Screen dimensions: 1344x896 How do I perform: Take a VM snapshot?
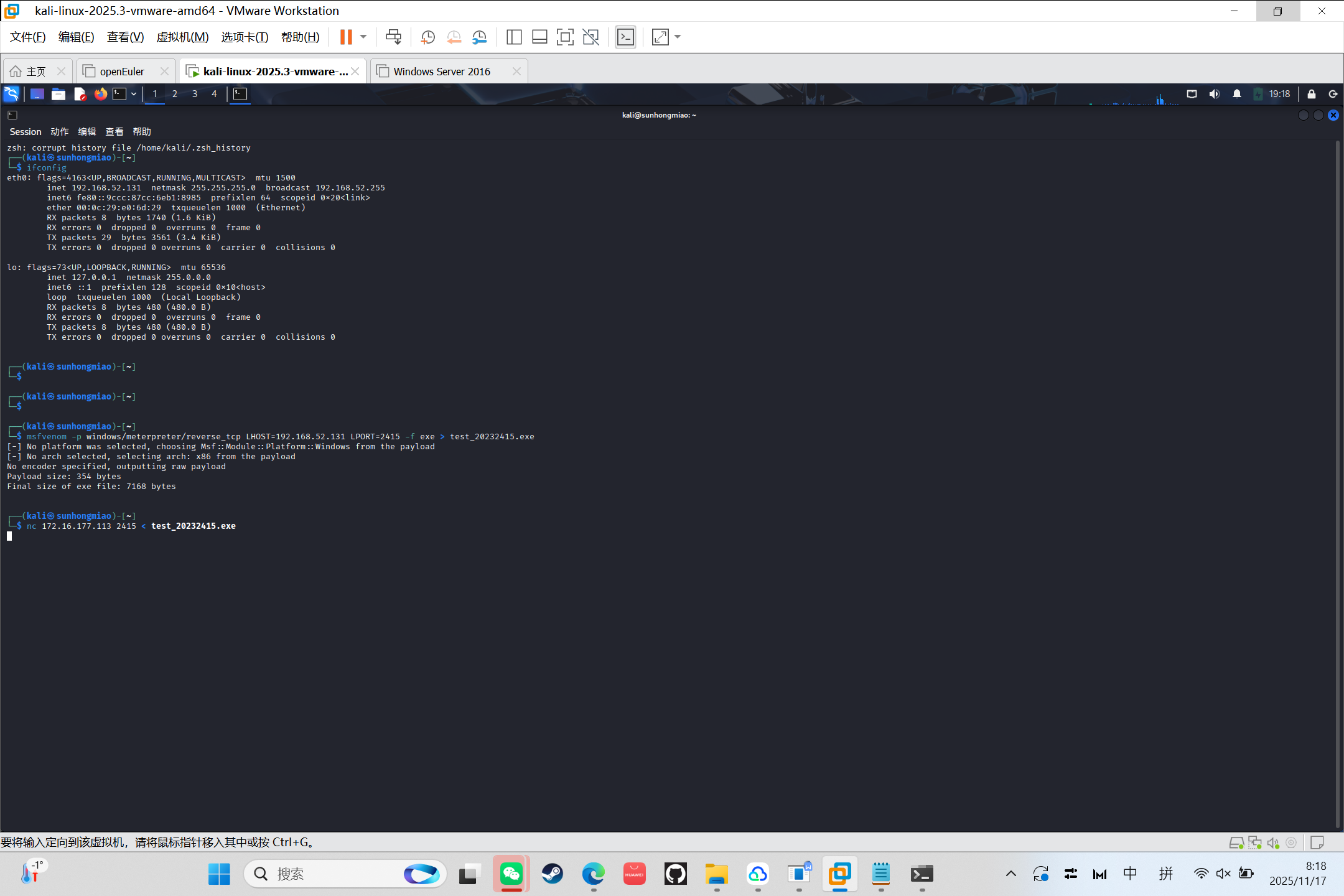427,37
